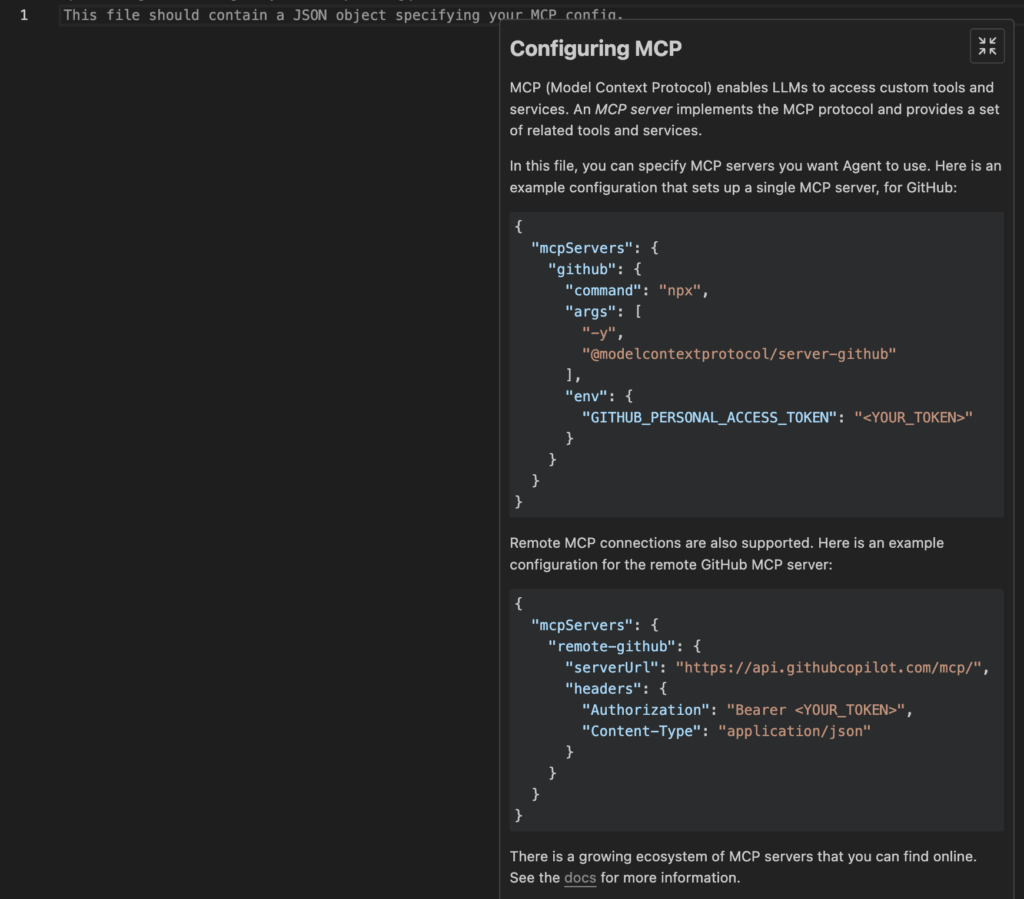The height and width of the screenshot is (899, 1024).
Task: Click the "command" key in the example
Action: tap(602, 290)
